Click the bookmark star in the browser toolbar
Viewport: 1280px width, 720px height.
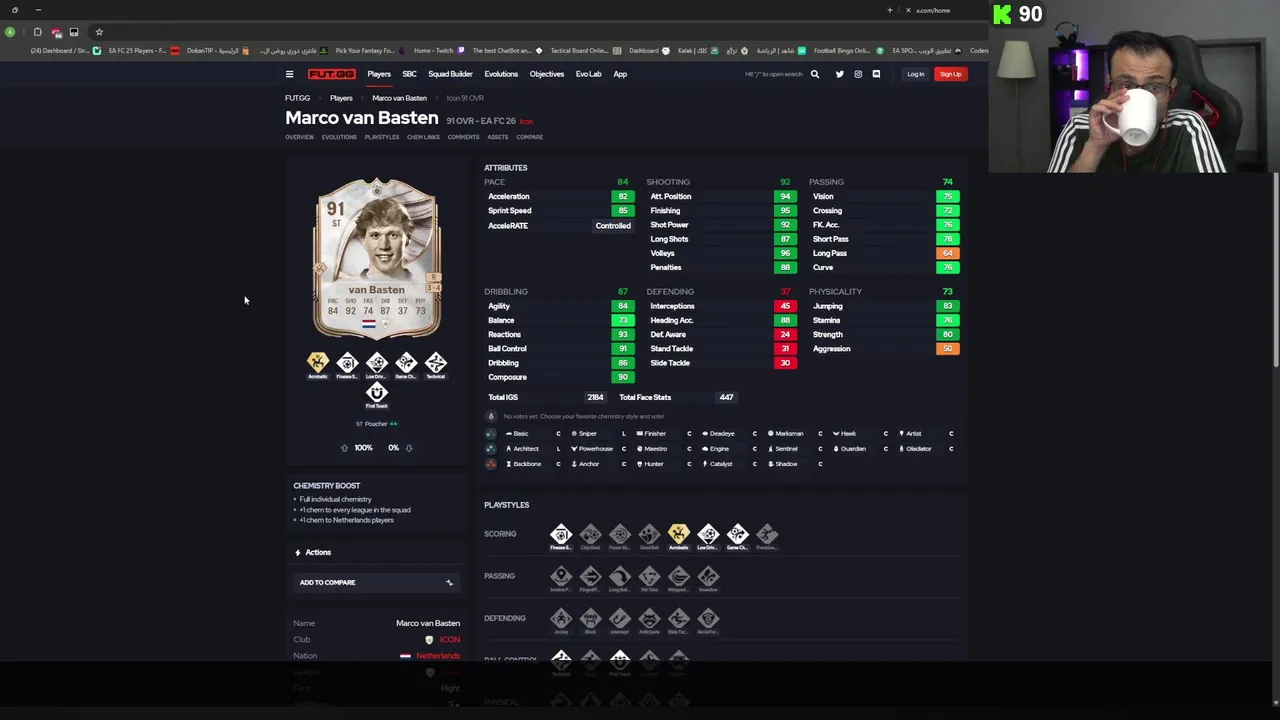coord(99,32)
